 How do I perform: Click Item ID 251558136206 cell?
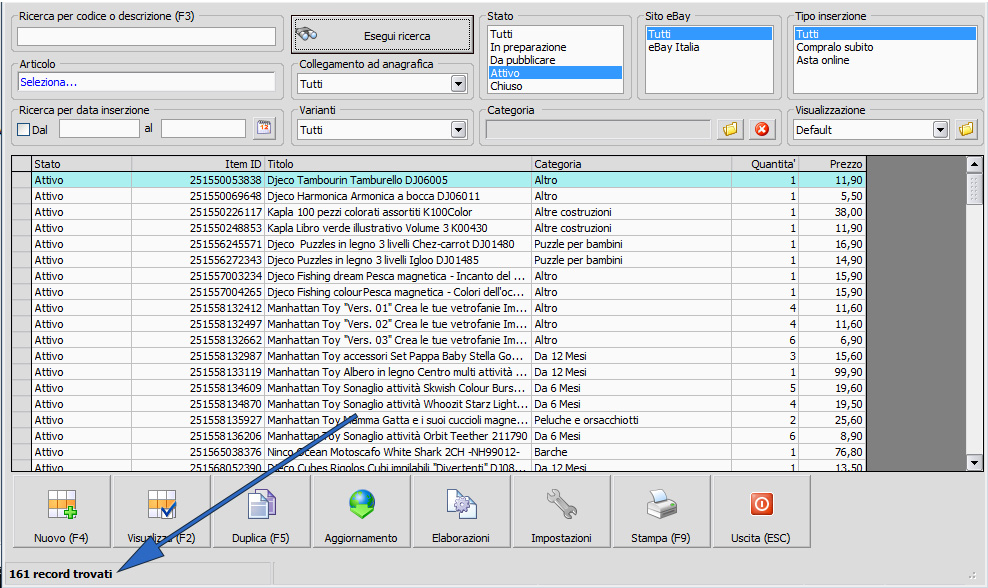click(x=198, y=436)
